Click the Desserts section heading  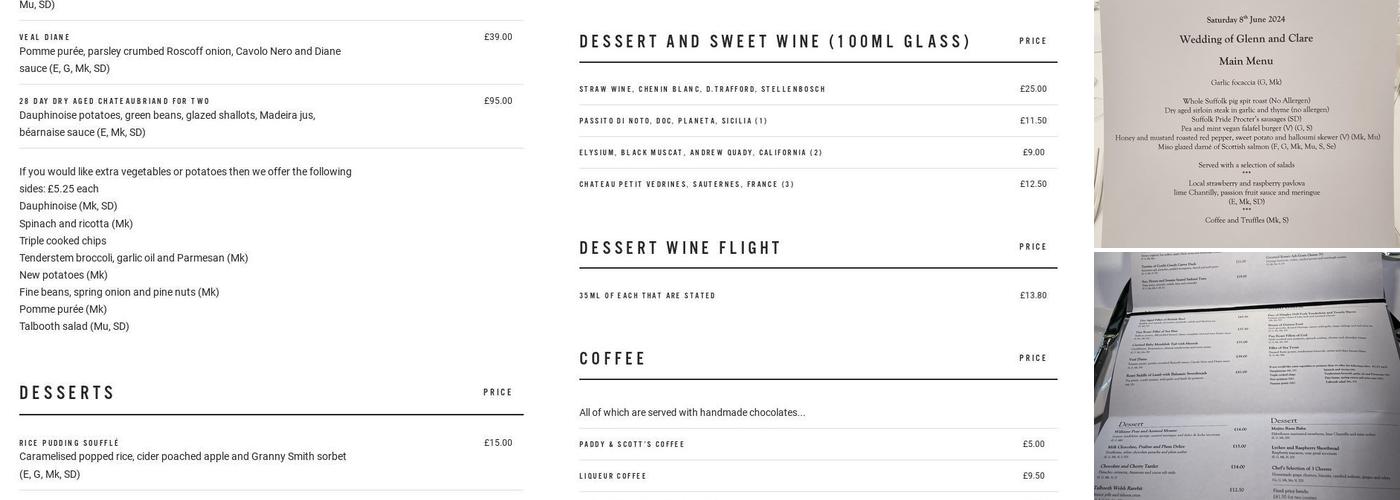click(x=68, y=393)
